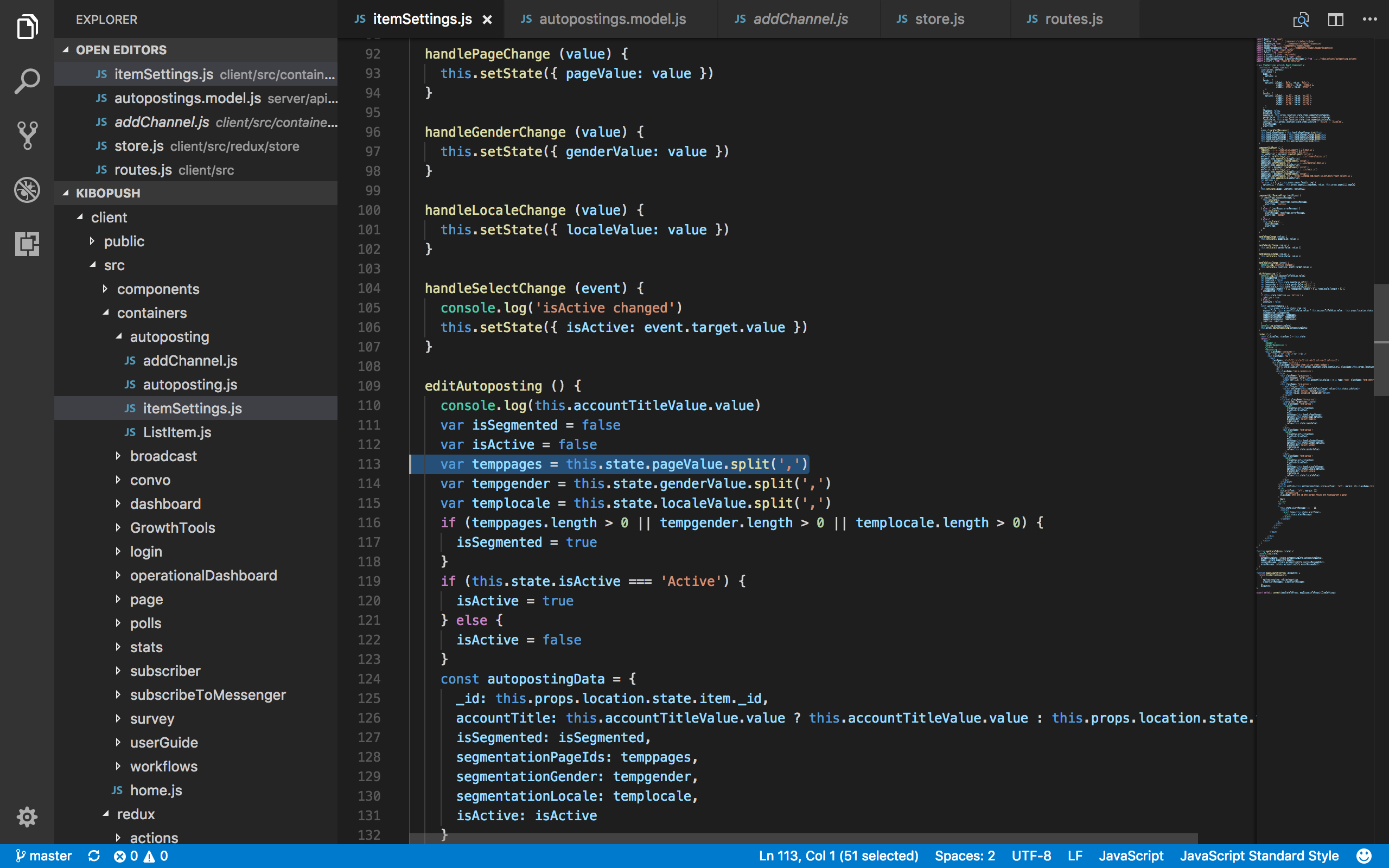Screen dimensions: 1389x868
Task: Expand the actions folder under redux
Action: click(196, 837)
